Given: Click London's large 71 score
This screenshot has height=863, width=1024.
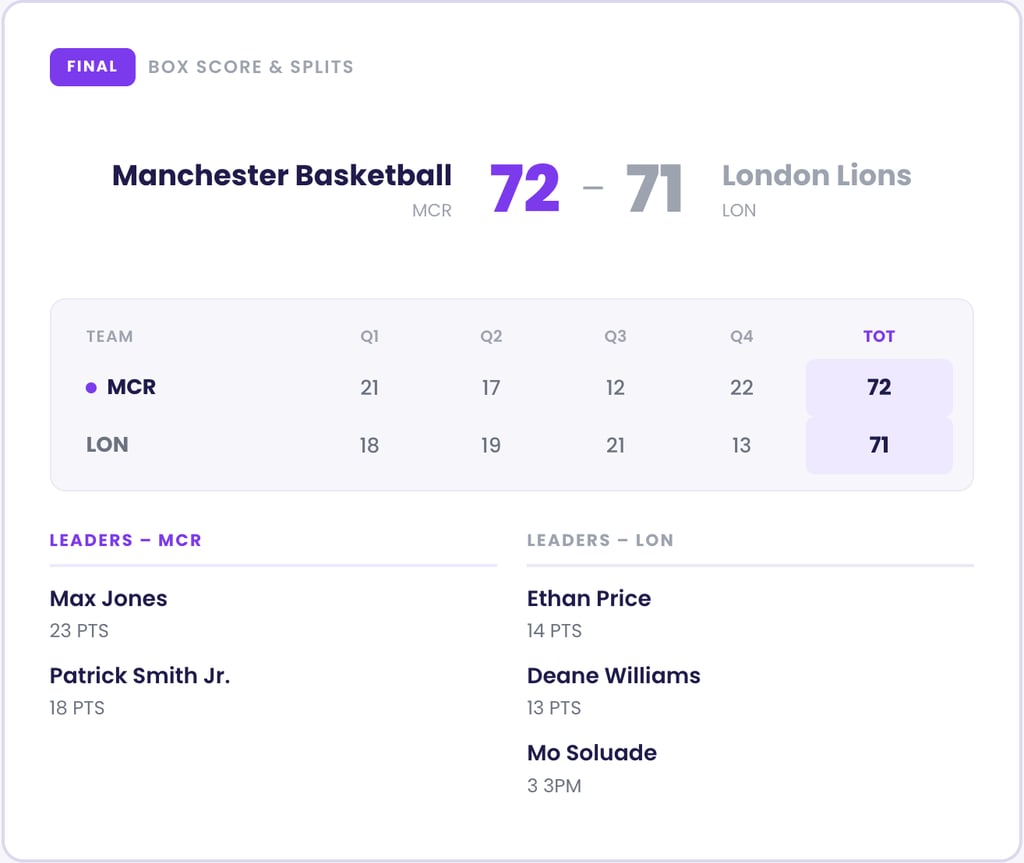Looking at the screenshot, I should 654,189.
